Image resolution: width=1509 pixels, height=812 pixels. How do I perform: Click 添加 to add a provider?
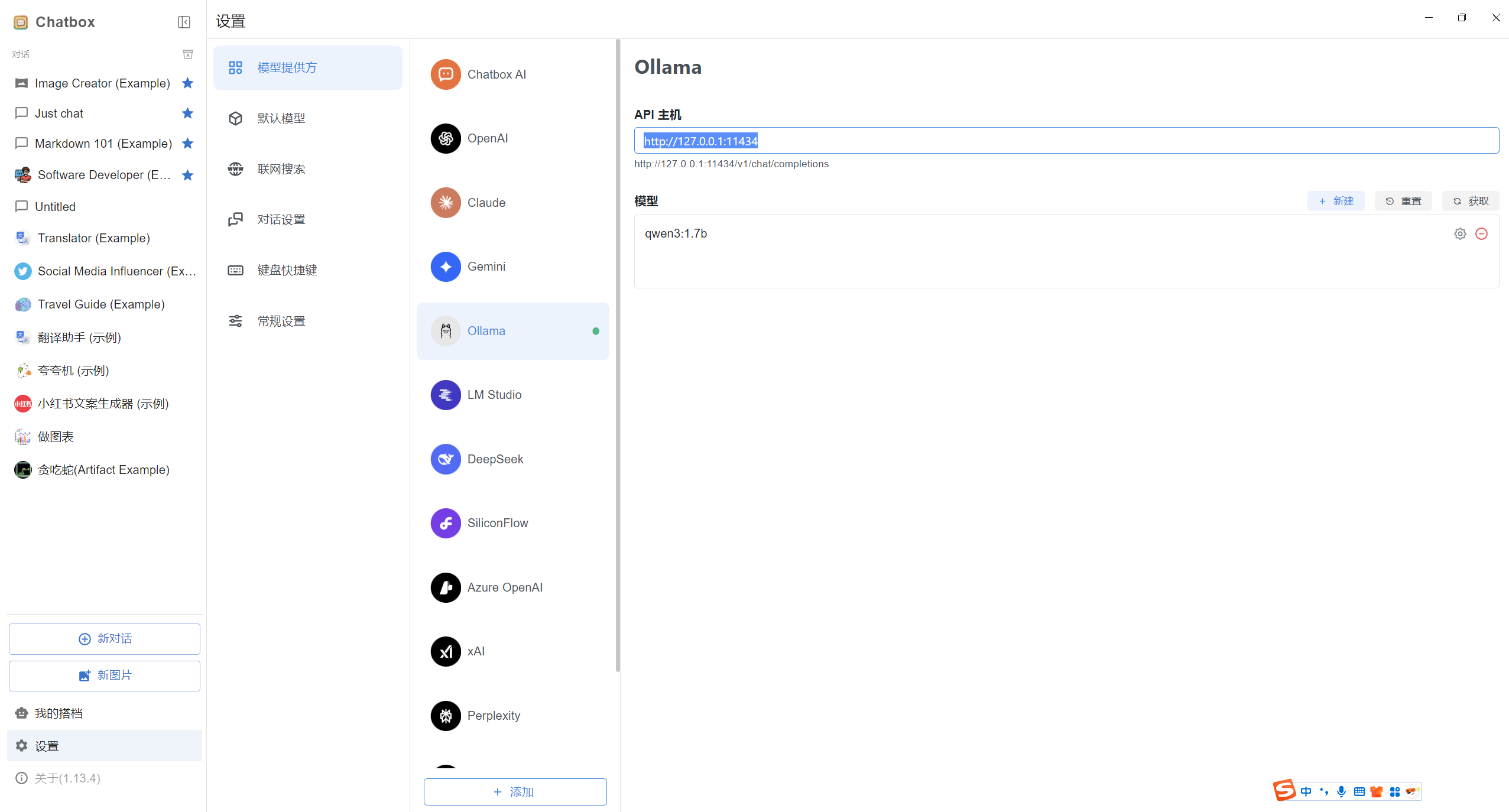pyautogui.click(x=515, y=792)
